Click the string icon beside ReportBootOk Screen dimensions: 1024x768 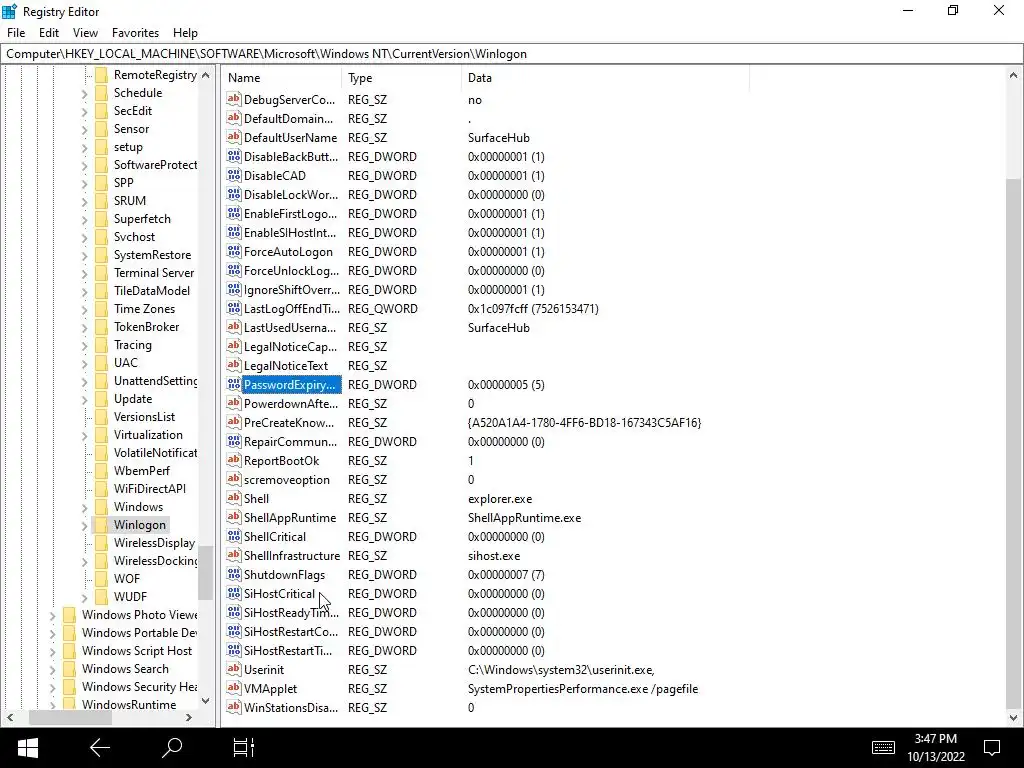[234, 460]
